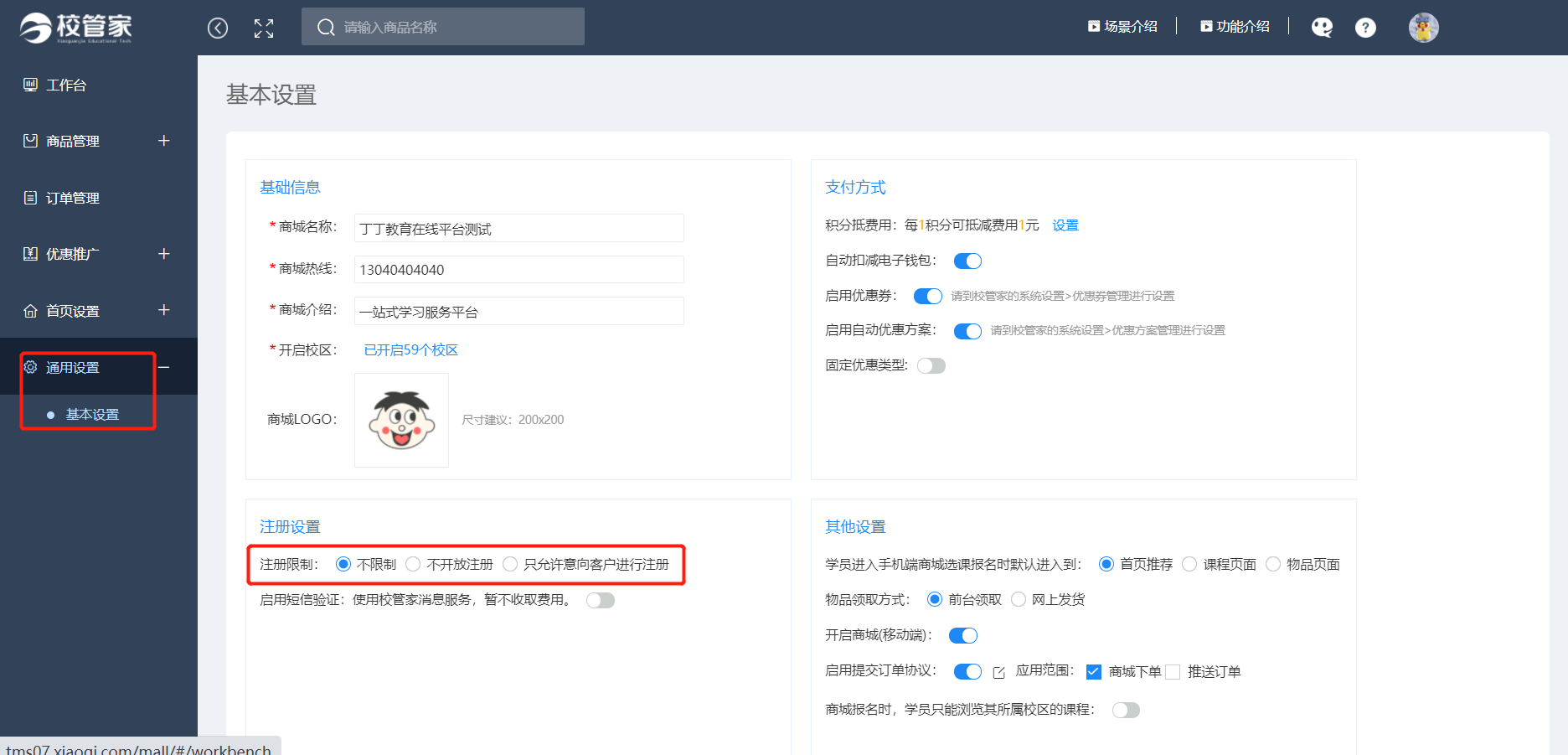Screen dimensions: 1568x755
Task: Enable 固定优惠类型 switch
Action: coord(931,365)
